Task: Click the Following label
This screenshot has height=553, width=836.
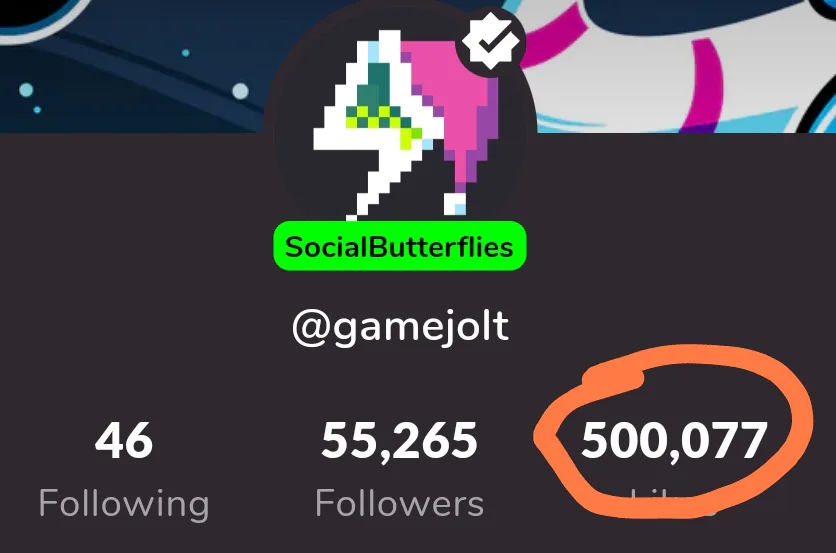Action: coord(124,503)
